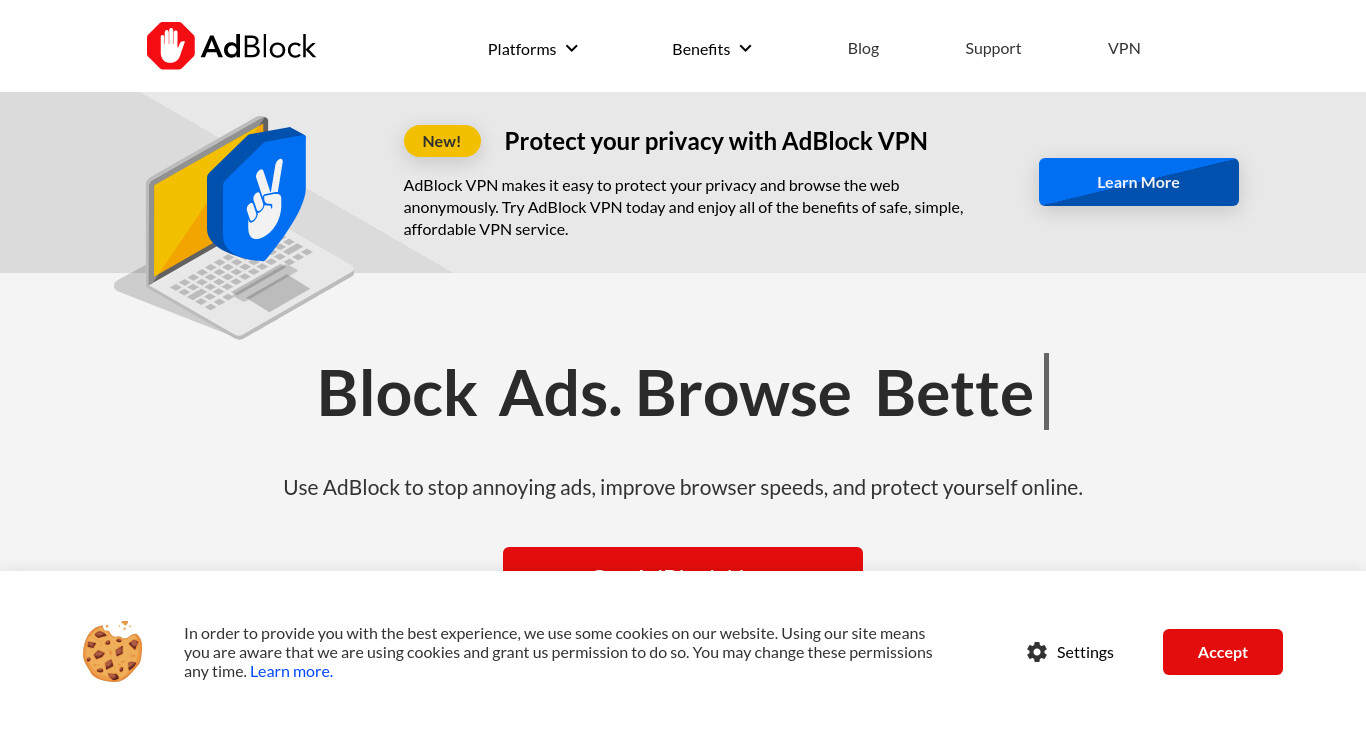Expand the Benefits dropdown chevron
The width and height of the screenshot is (1366, 741).
(745, 48)
